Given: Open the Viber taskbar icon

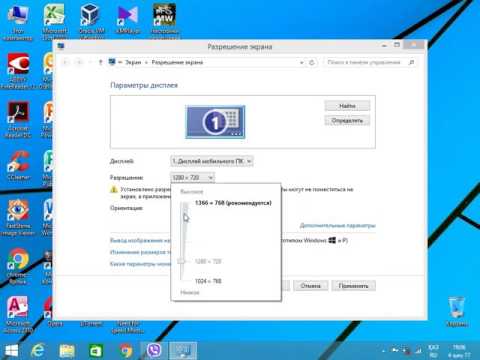Looking at the screenshot, I should 154,351.
